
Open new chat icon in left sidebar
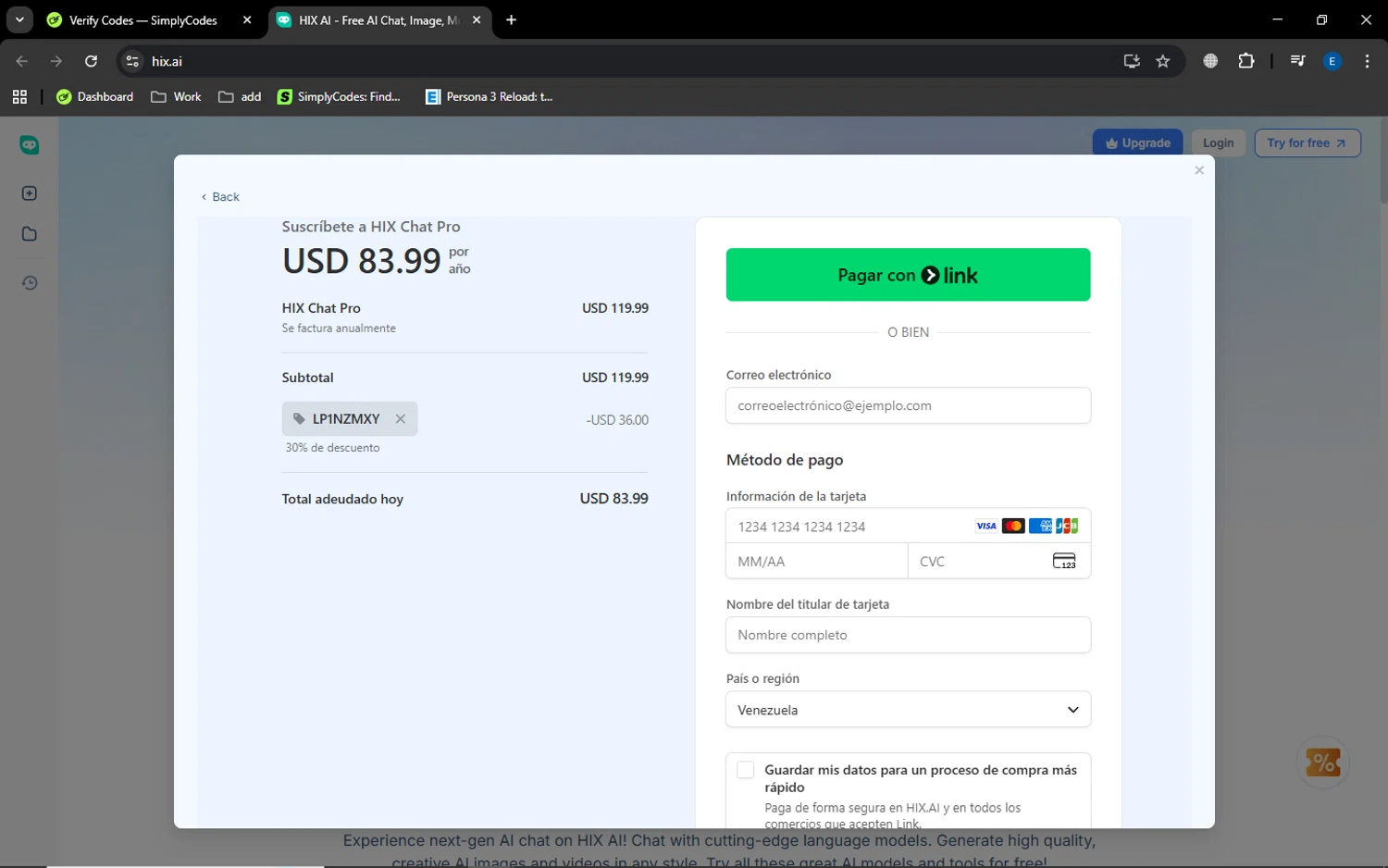(30, 193)
